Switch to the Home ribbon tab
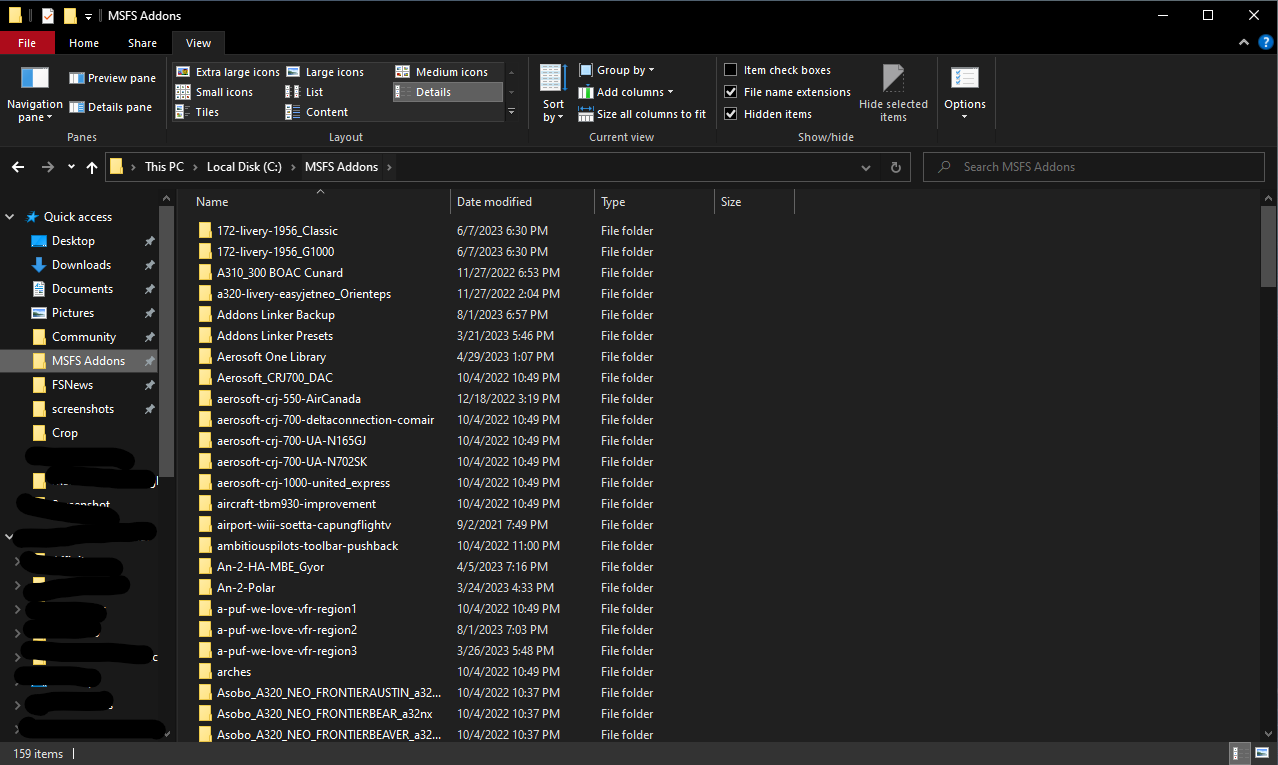This screenshot has height=765, width=1278. pyautogui.click(x=84, y=43)
